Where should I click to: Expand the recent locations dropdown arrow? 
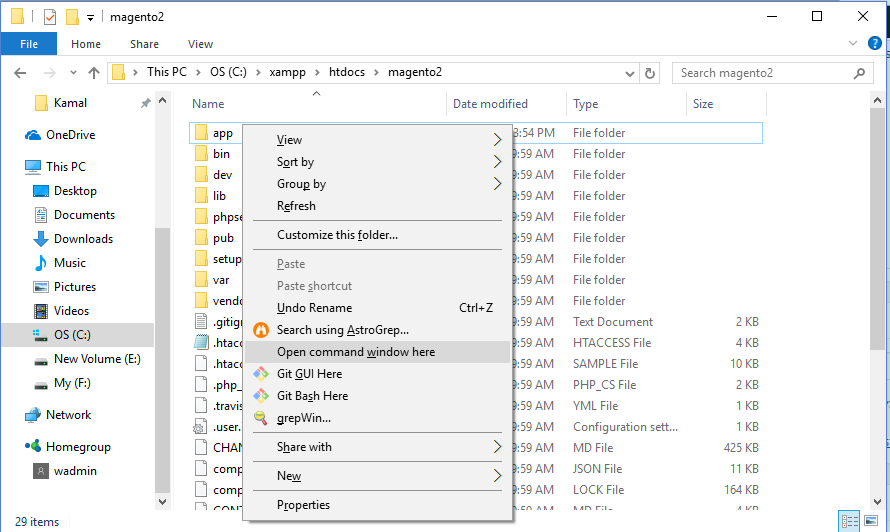tap(73, 73)
